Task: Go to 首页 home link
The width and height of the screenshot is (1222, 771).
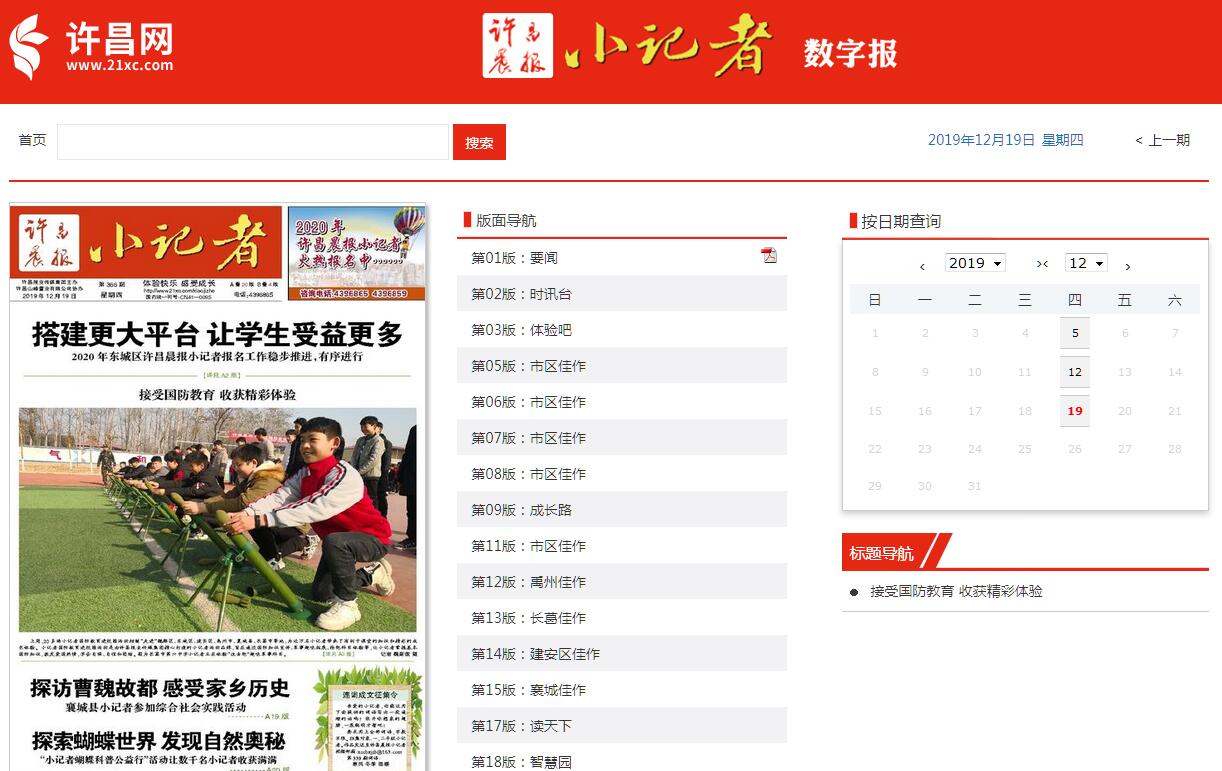Action: pyautogui.click(x=32, y=140)
